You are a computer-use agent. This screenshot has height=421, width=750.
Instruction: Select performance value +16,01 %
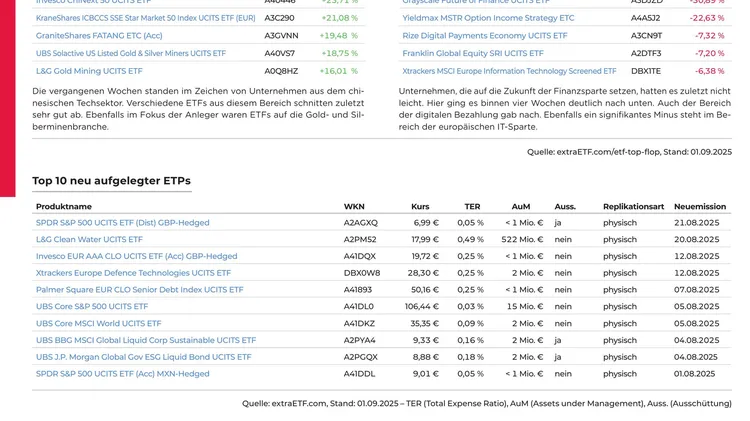coord(338,71)
